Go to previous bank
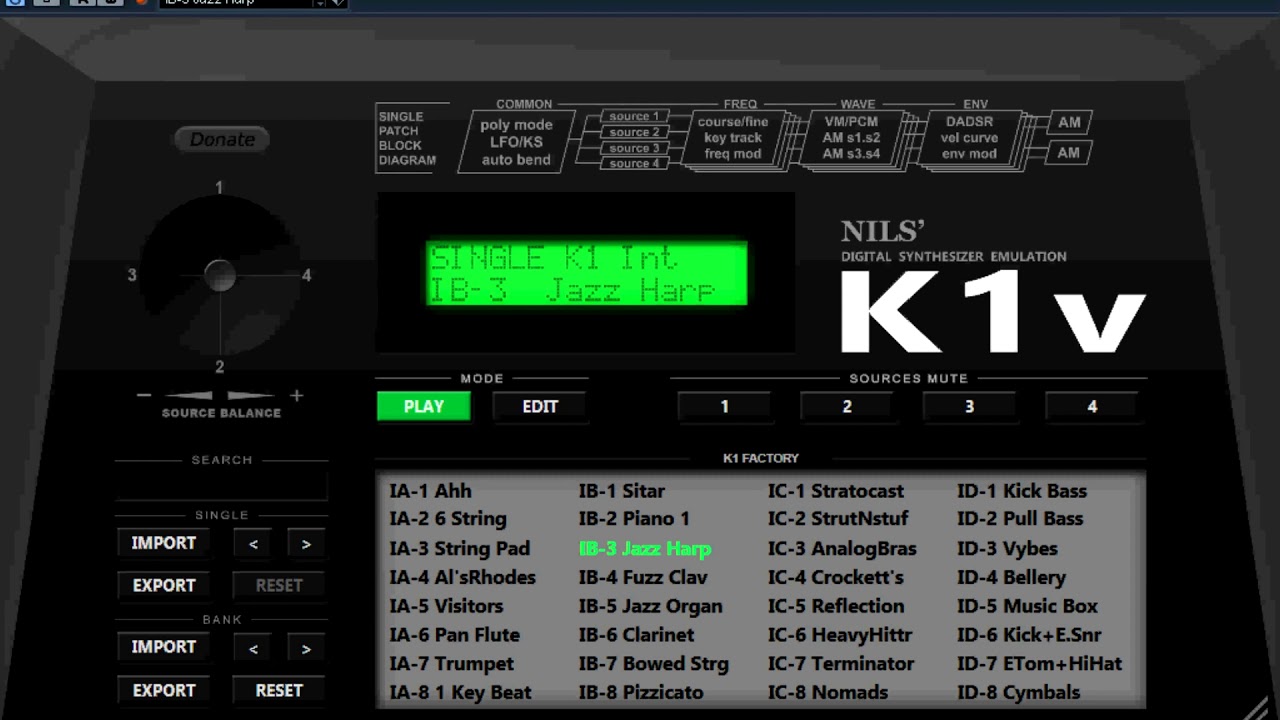 (x=253, y=648)
